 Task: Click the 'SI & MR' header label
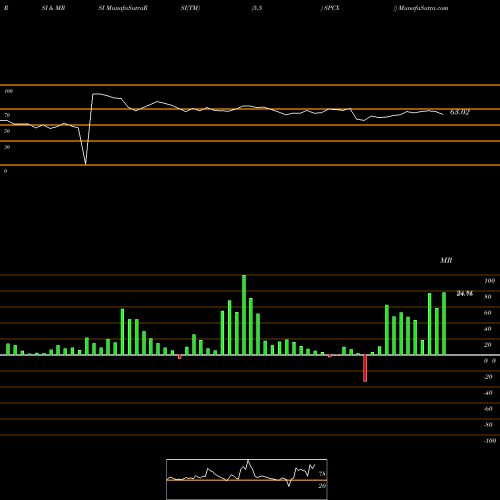pos(53,8)
